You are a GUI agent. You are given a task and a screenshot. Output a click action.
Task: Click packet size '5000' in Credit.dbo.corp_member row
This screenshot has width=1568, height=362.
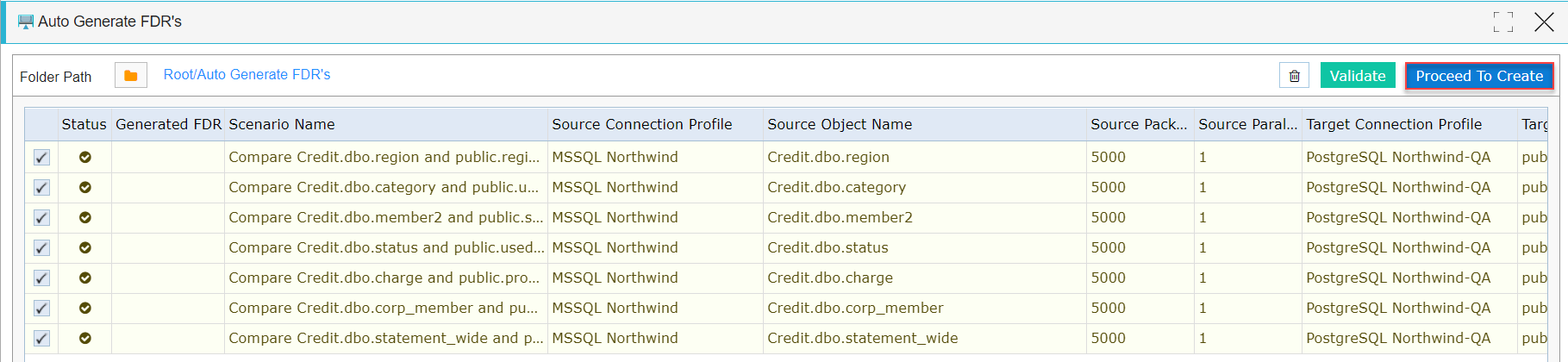pos(1108,308)
